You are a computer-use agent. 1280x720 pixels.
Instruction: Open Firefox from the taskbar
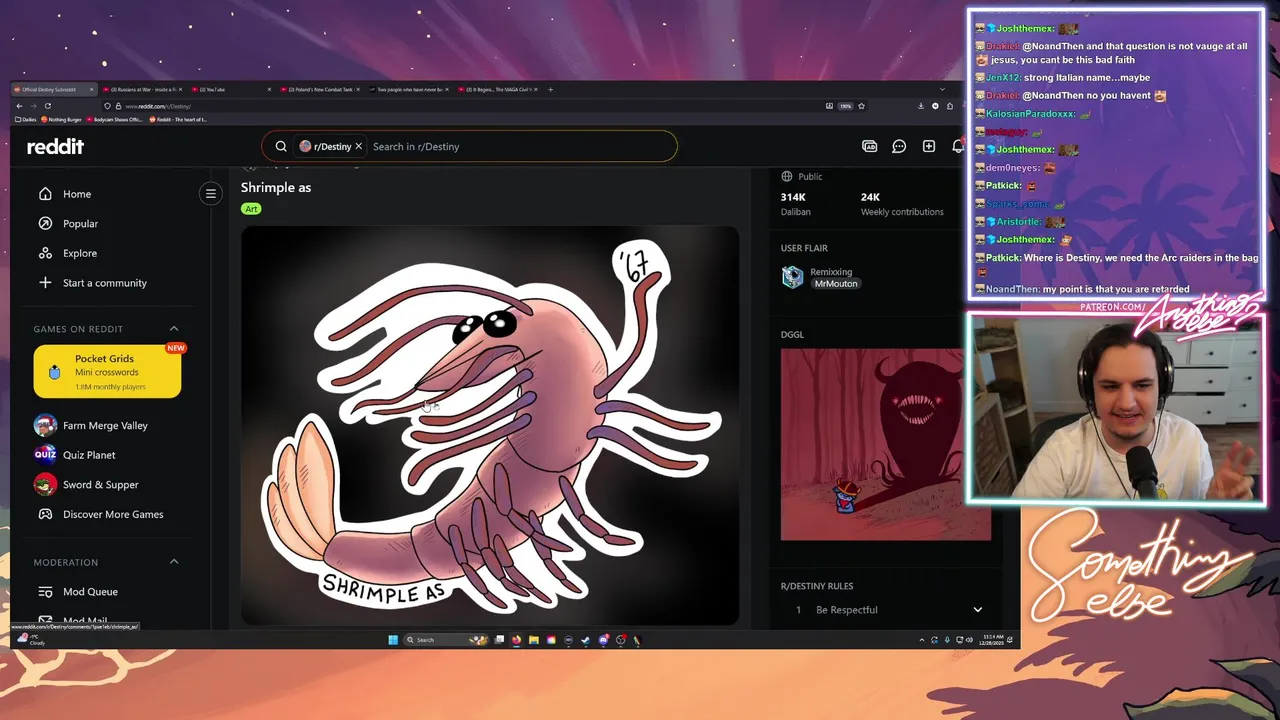point(516,640)
